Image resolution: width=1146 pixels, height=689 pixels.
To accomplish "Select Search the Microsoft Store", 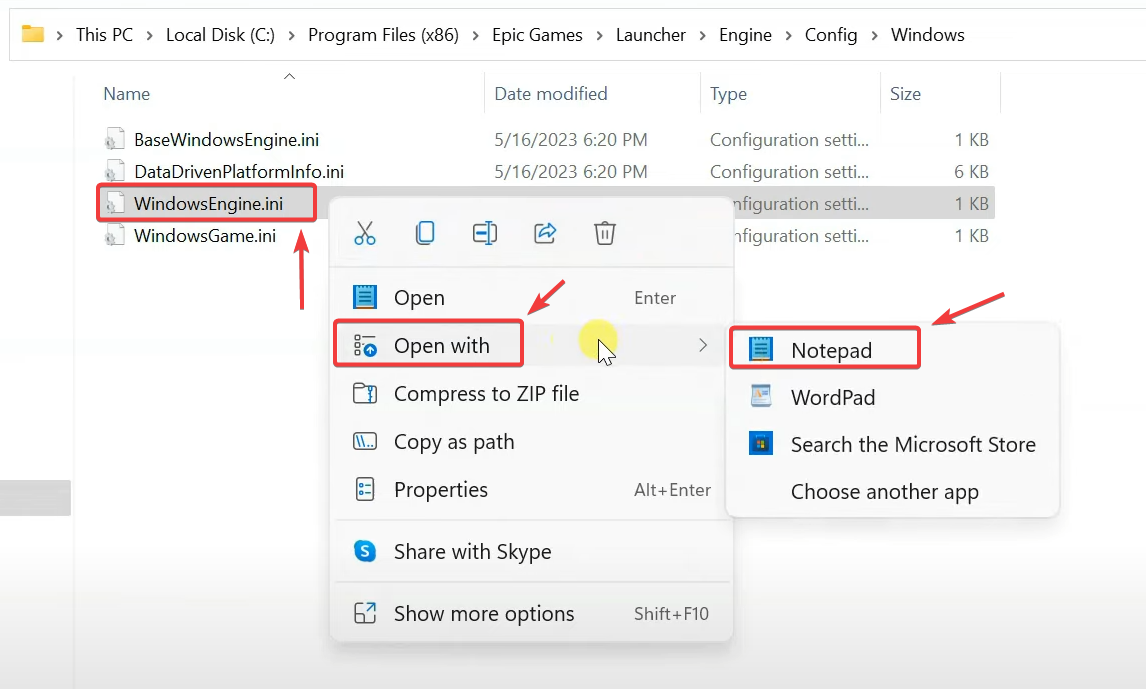I will point(893,444).
